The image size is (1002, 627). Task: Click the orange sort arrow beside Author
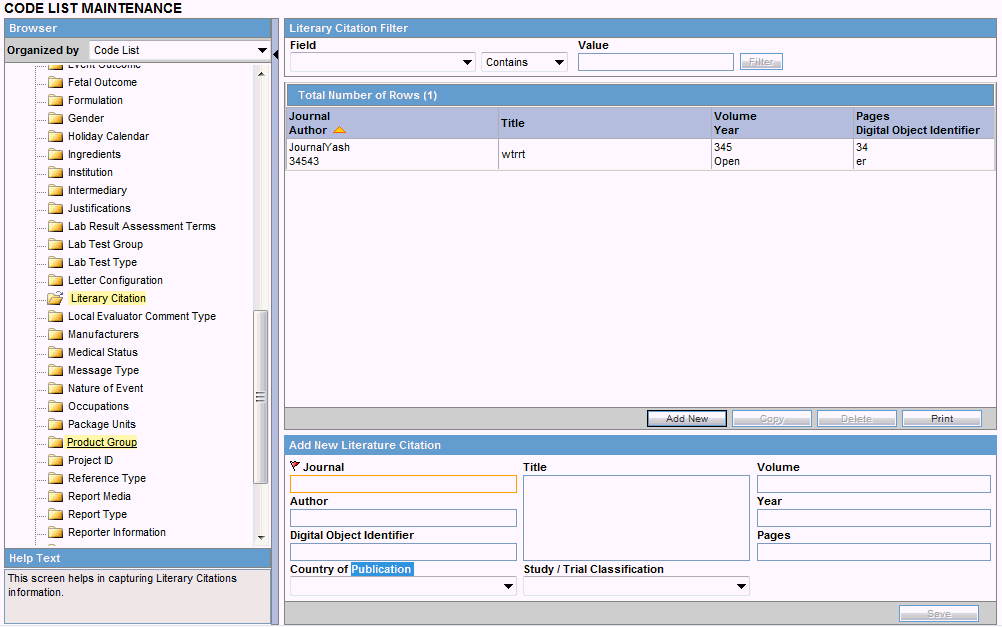coord(339,130)
